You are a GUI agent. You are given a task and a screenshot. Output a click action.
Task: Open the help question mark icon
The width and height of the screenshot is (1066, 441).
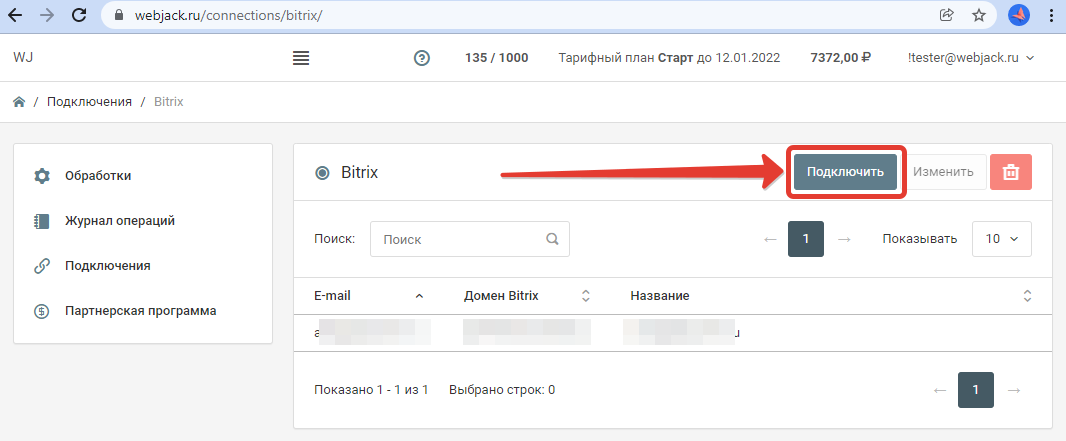click(422, 58)
